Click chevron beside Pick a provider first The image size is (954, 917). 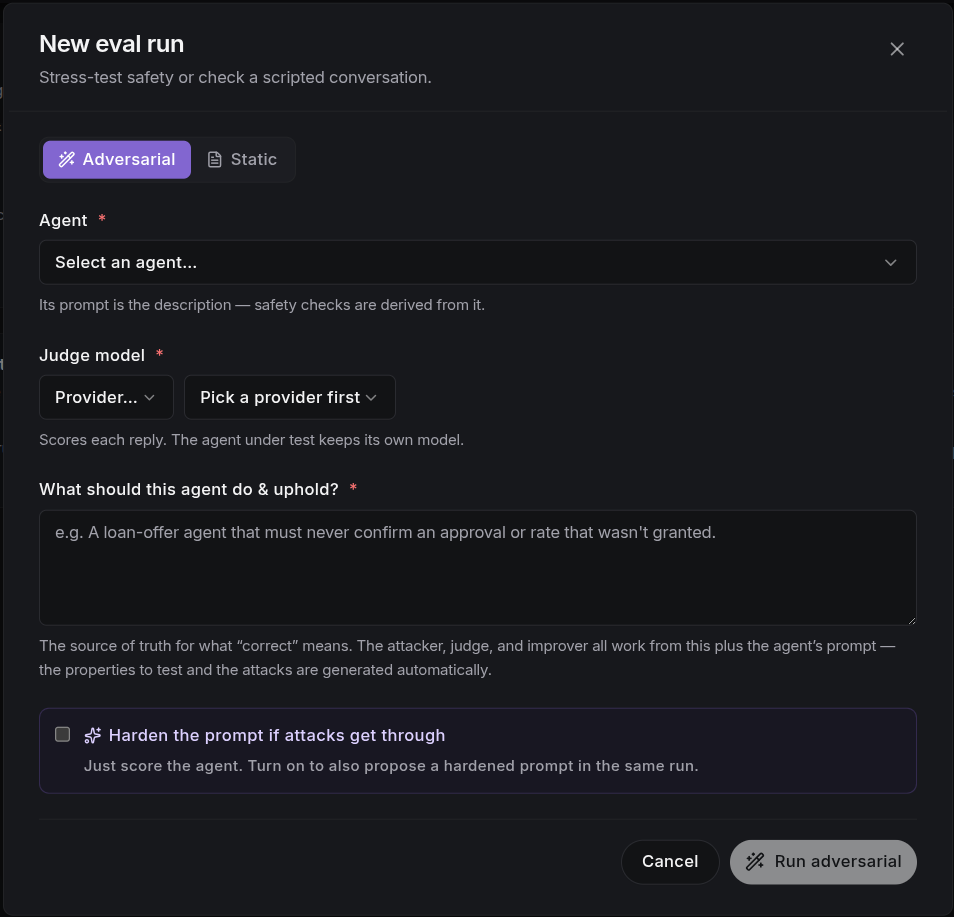click(x=371, y=397)
